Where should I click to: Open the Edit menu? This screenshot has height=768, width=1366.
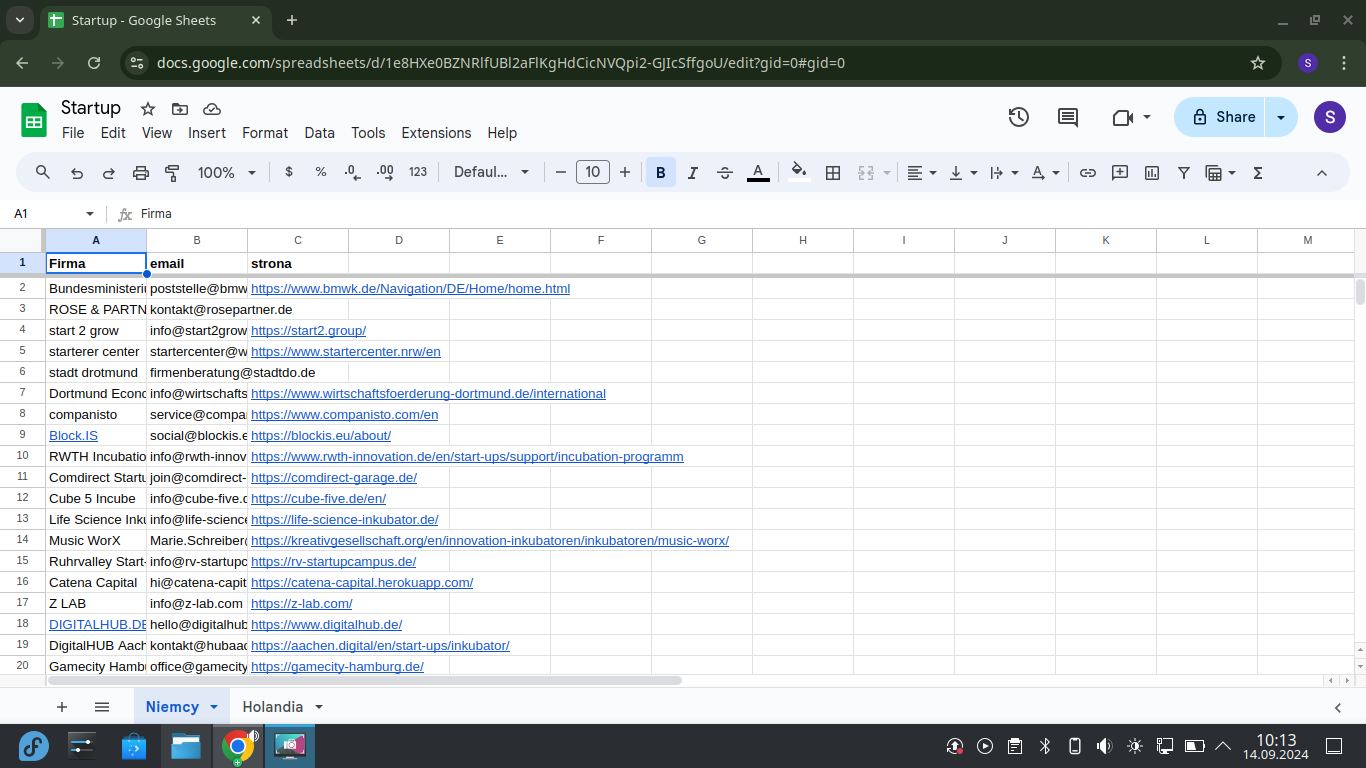tap(113, 133)
